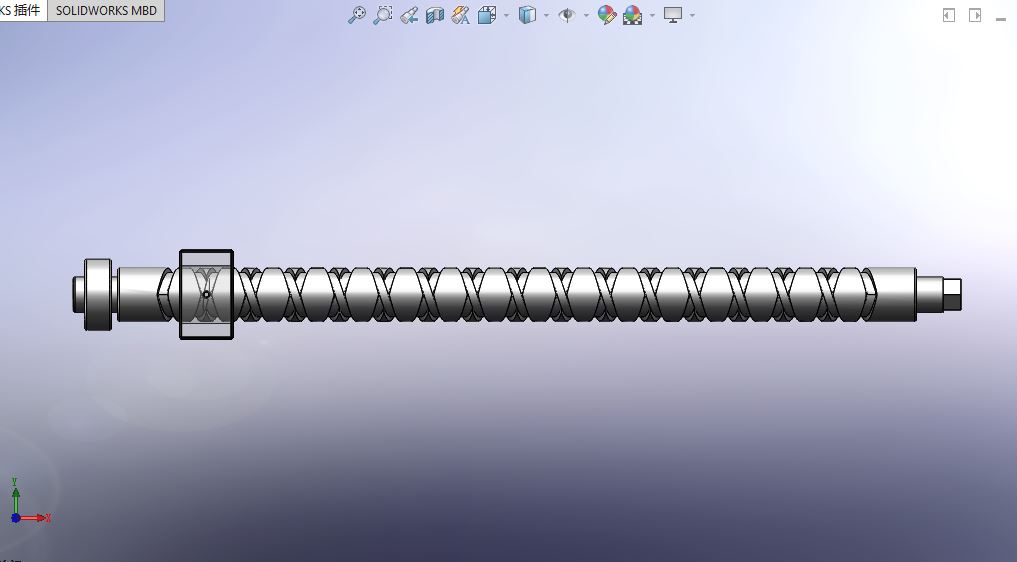Click the Display Style icon

coord(527,15)
